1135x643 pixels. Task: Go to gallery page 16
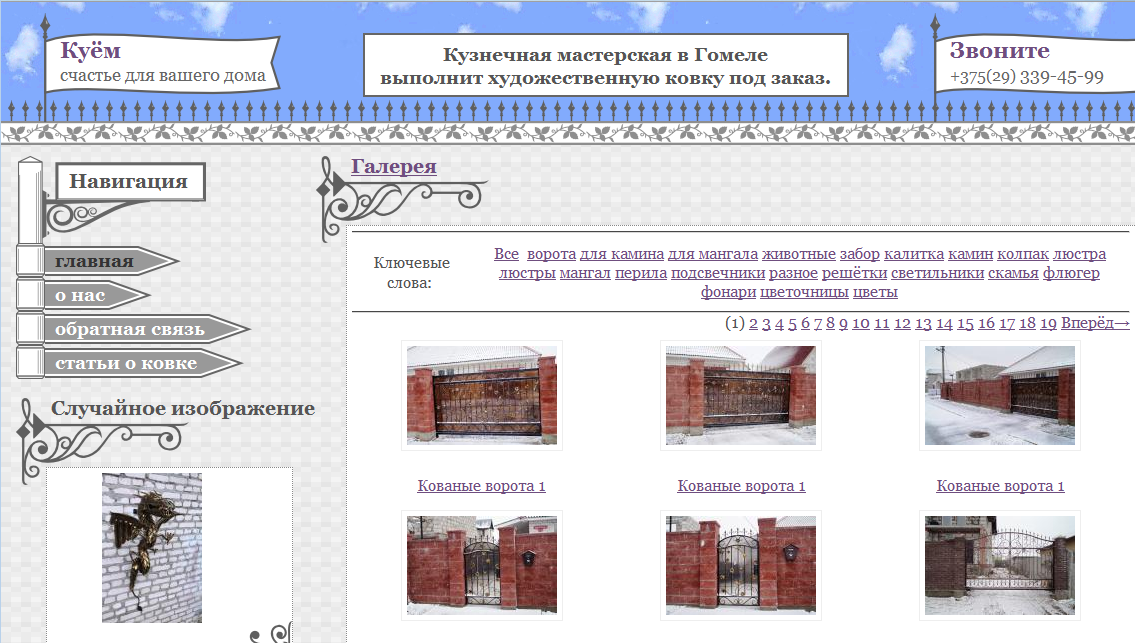pos(987,323)
